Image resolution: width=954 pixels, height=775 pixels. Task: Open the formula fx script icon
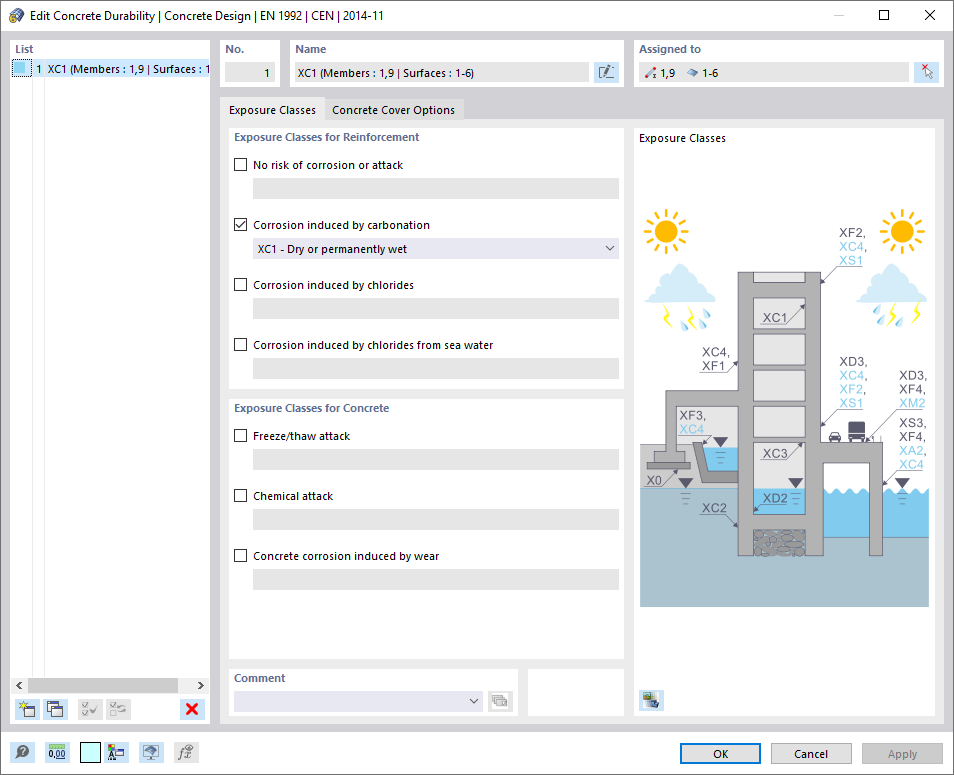tap(186, 752)
